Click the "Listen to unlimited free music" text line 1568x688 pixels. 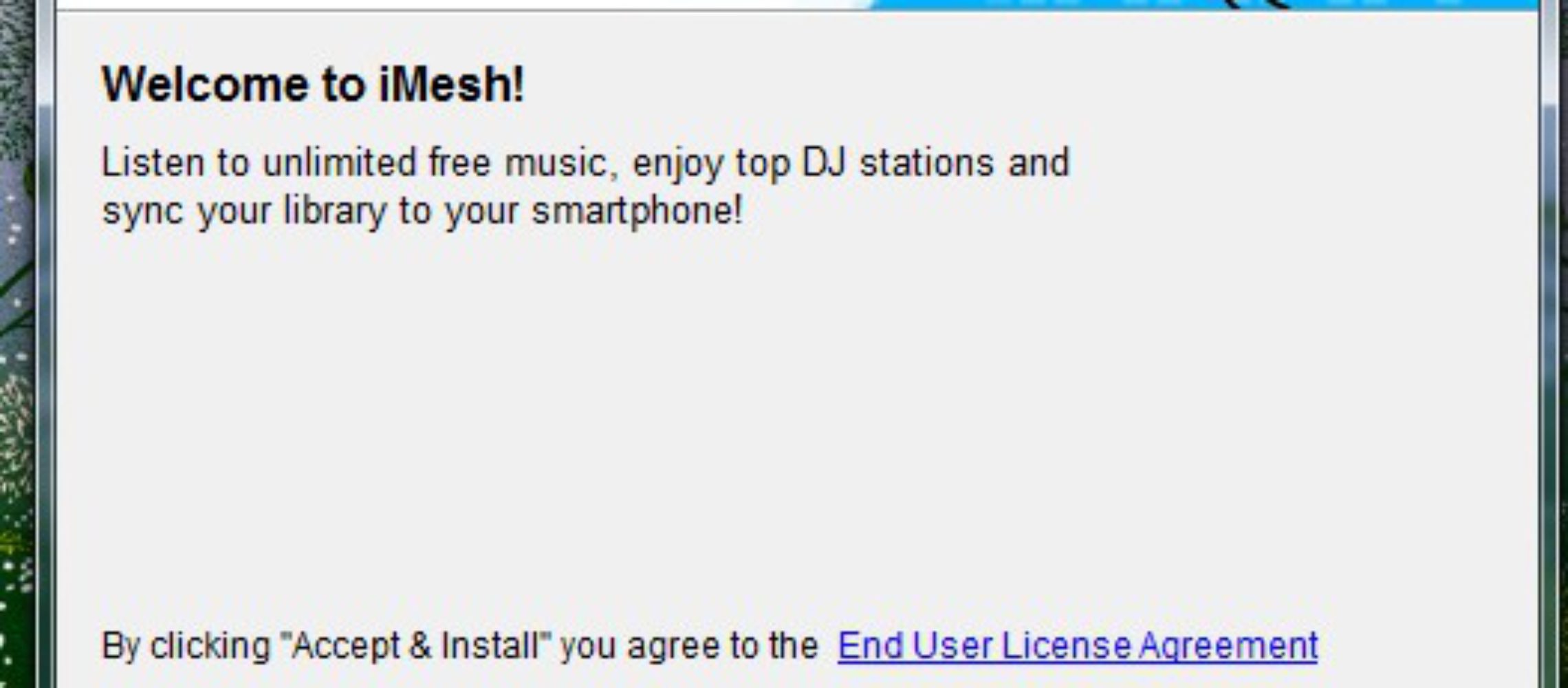[586, 164]
